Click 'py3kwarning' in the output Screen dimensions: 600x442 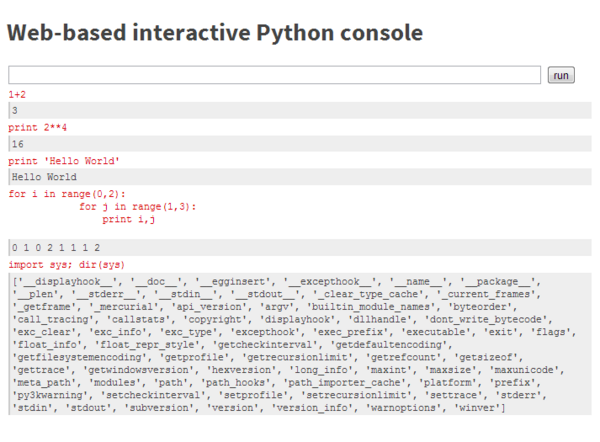(x=50, y=395)
